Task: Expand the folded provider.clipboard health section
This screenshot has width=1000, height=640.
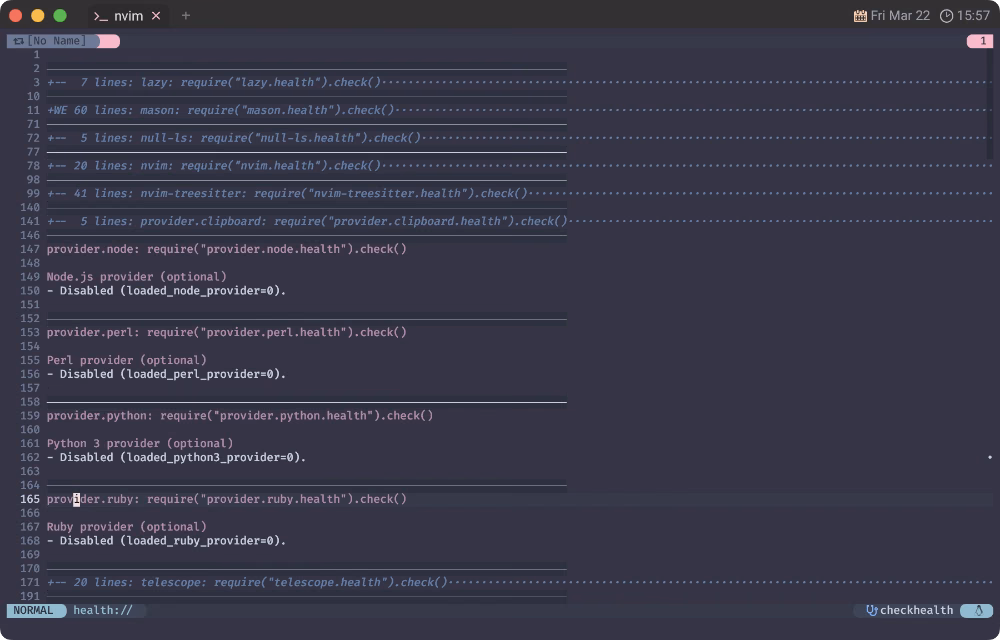Action: (x=520, y=221)
